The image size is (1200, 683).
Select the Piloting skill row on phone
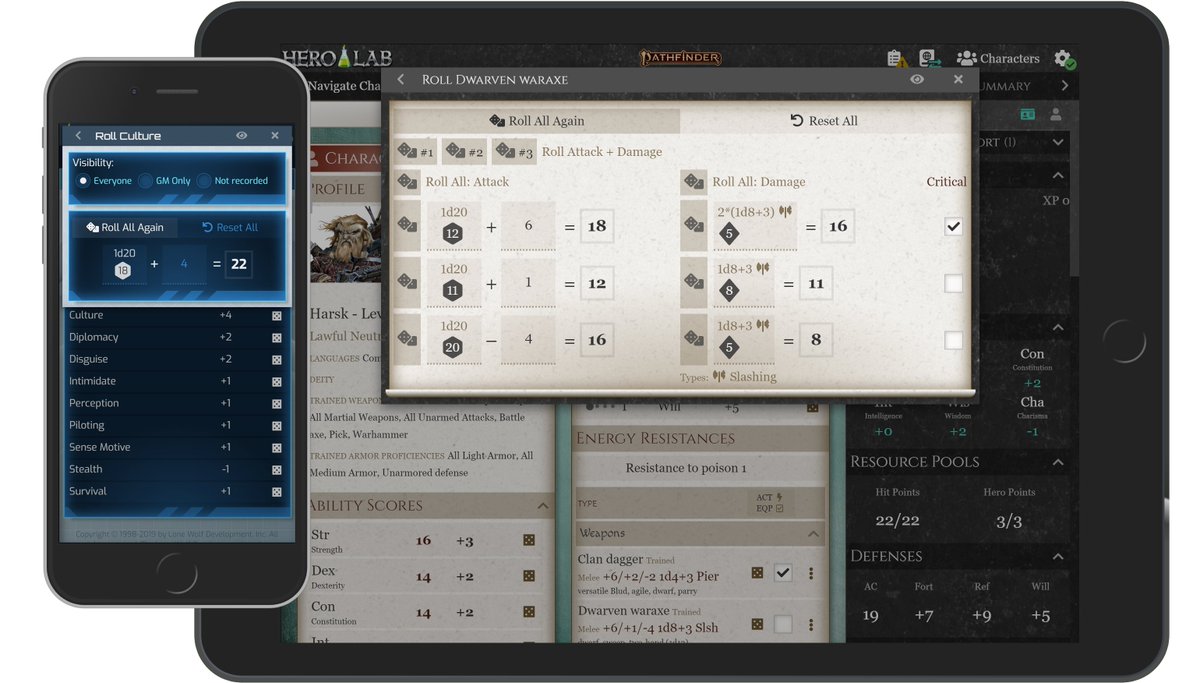coord(177,425)
